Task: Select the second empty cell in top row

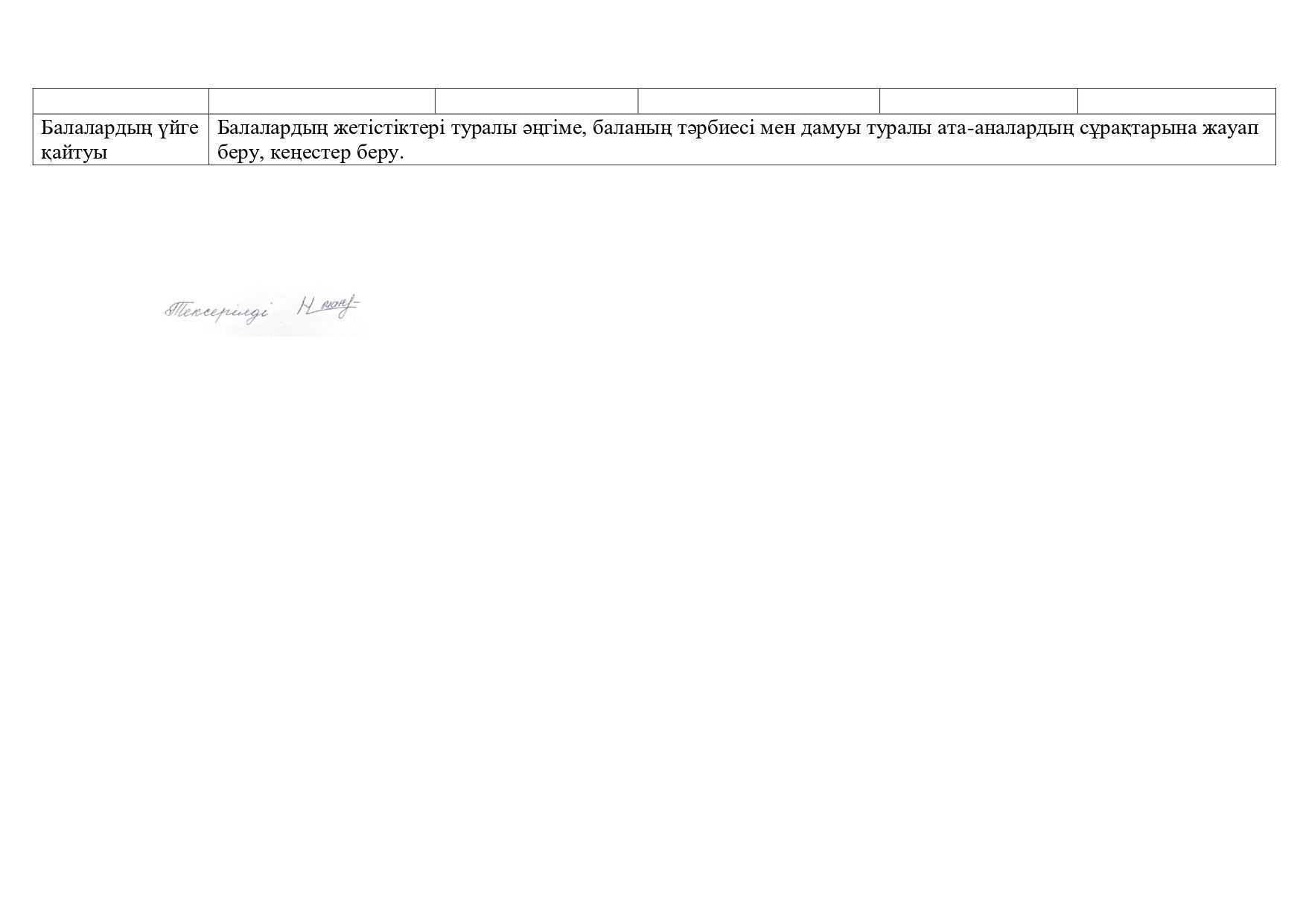Action: coord(322,101)
